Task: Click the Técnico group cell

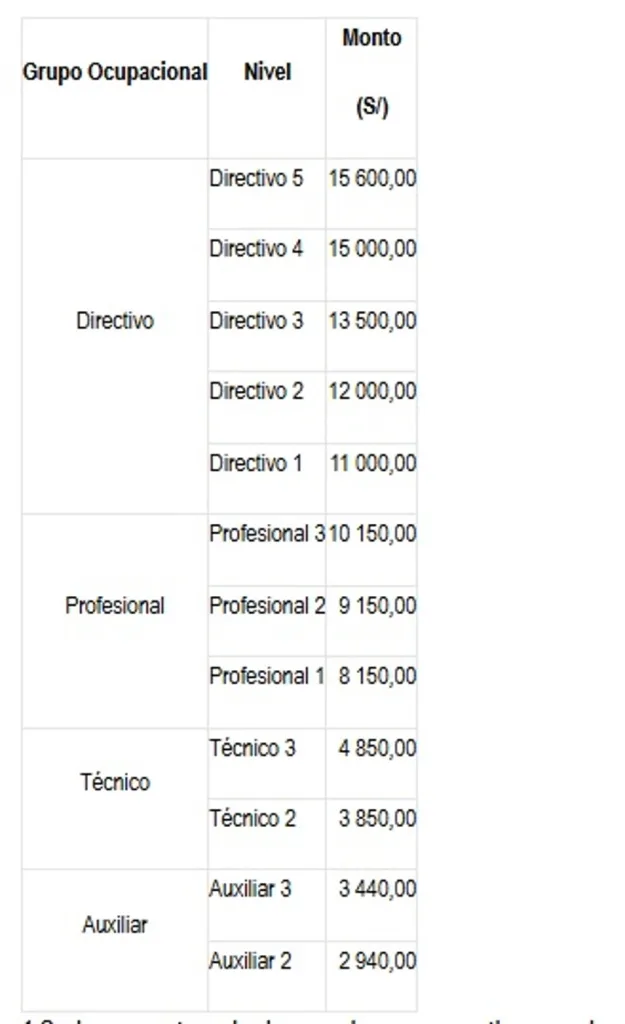Action: 115,798
